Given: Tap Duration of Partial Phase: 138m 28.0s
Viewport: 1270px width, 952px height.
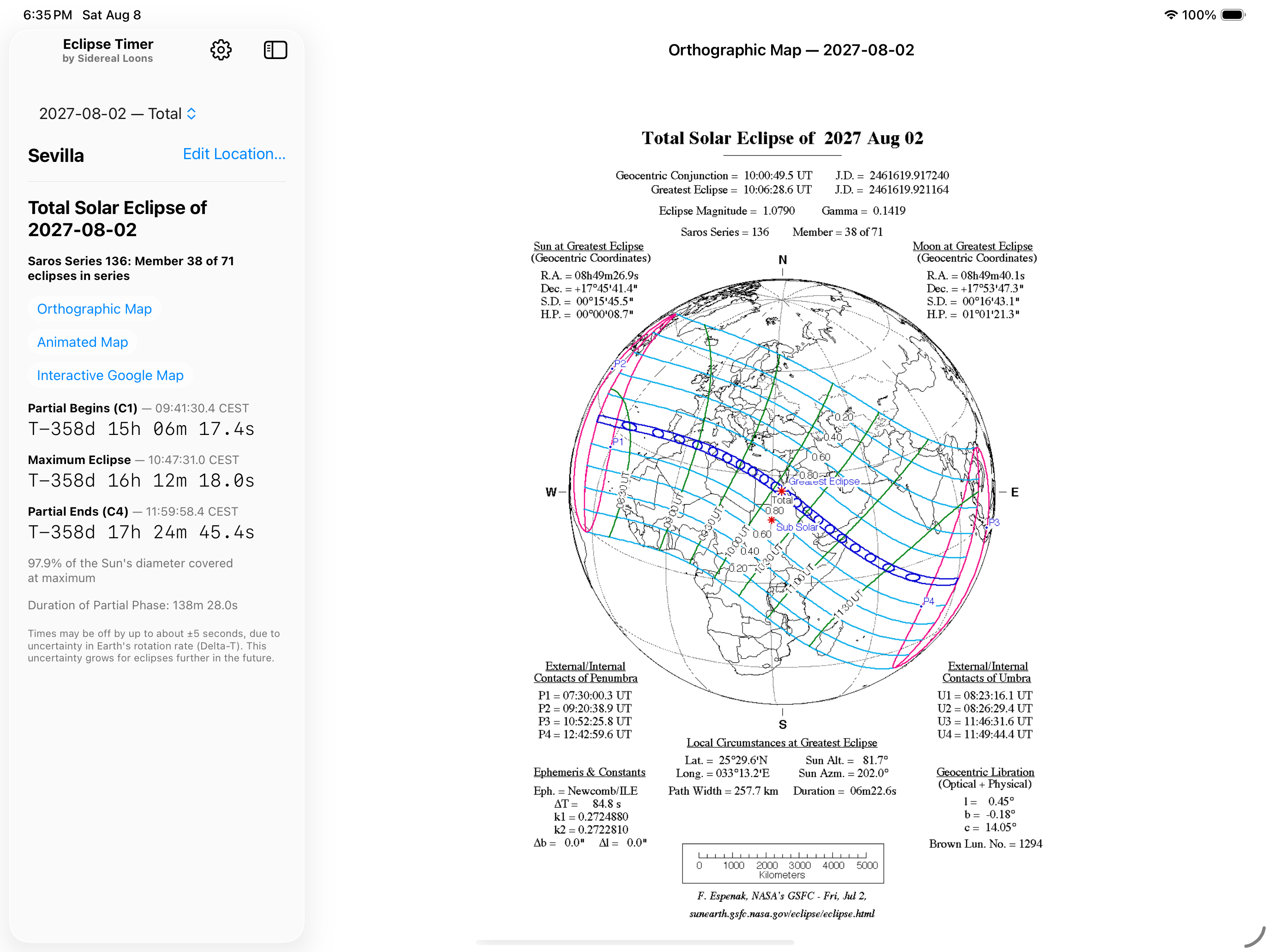Looking at the screenshot, I should pos(132,605).
